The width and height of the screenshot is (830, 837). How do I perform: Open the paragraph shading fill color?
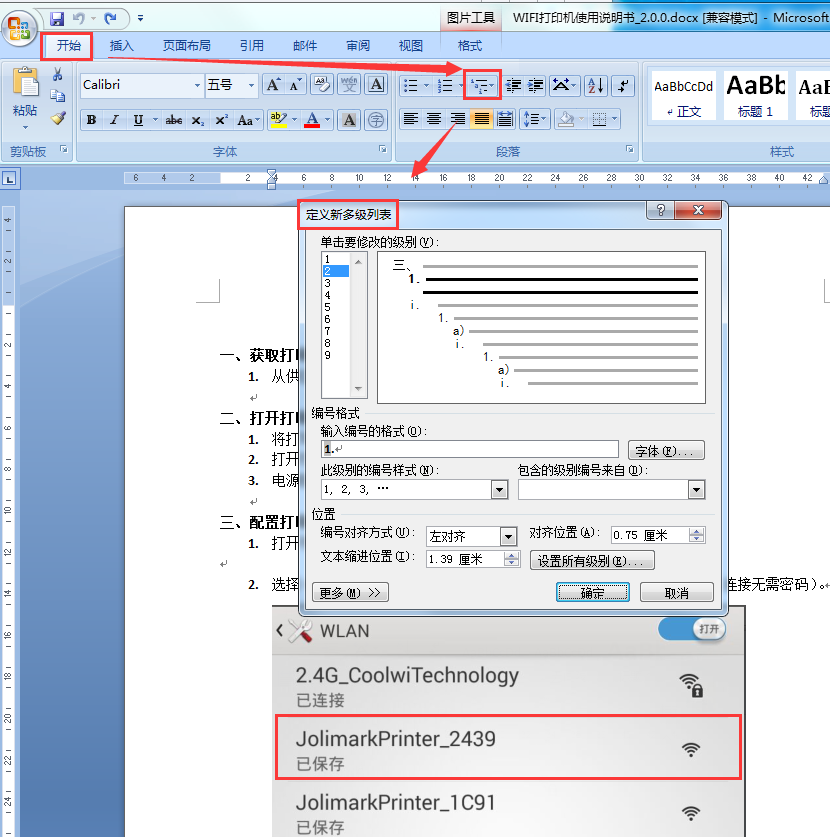coord(566,119)
